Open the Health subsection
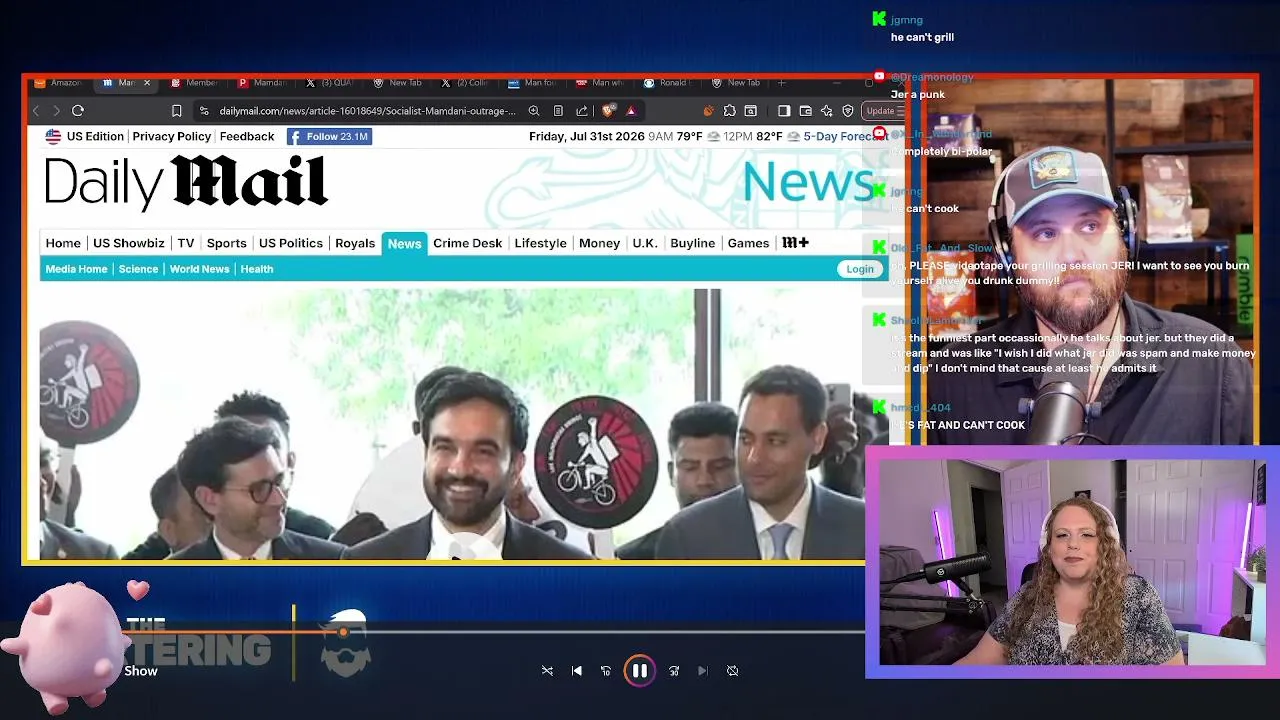Viewport: 1280px width, 720px height. (x=257, y=269)
